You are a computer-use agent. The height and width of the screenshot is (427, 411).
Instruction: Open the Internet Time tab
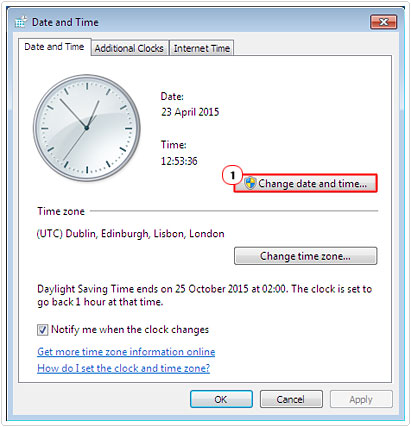click(x=202, y=48)
